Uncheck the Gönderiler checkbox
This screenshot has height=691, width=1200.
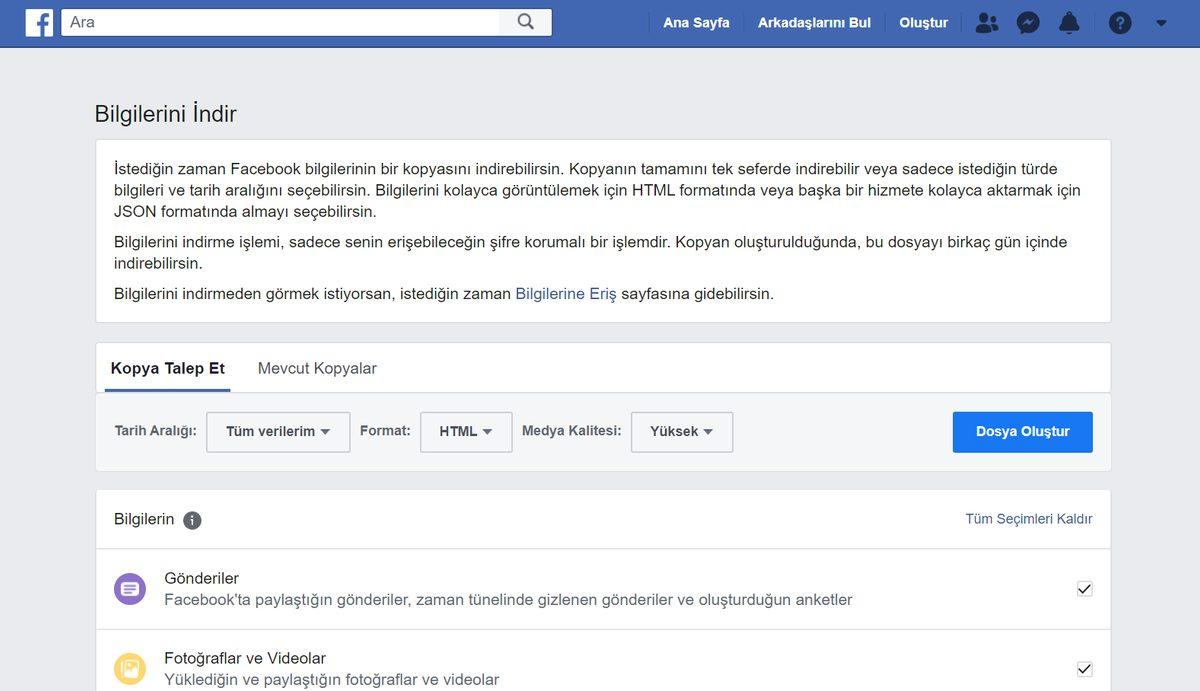1085,589
